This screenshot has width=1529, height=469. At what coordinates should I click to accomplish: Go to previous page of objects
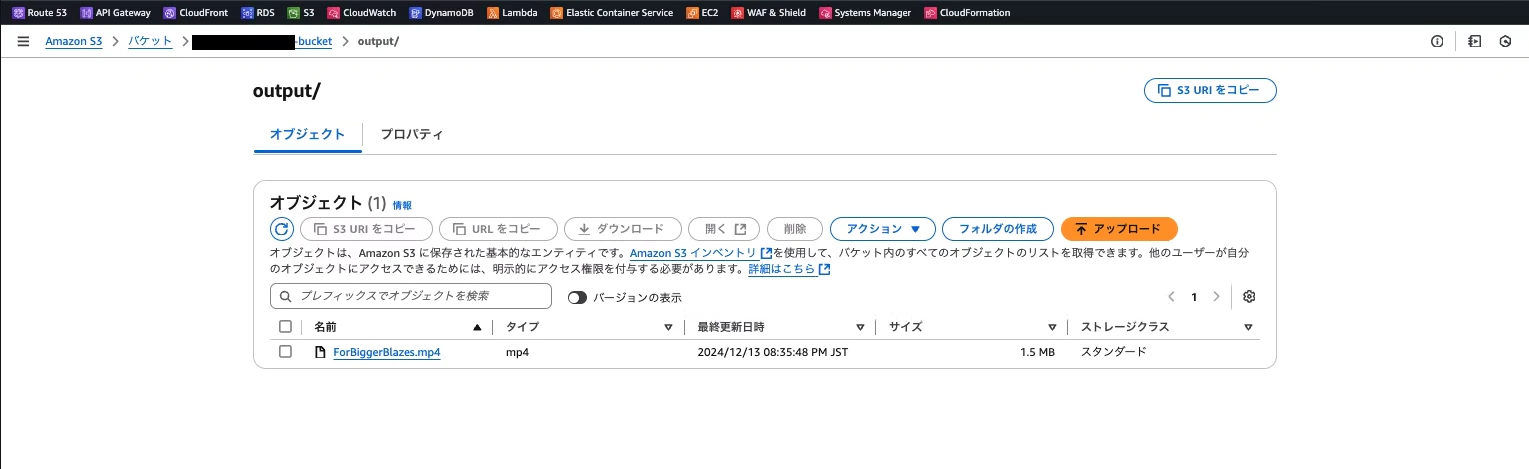pos(1172,297)
